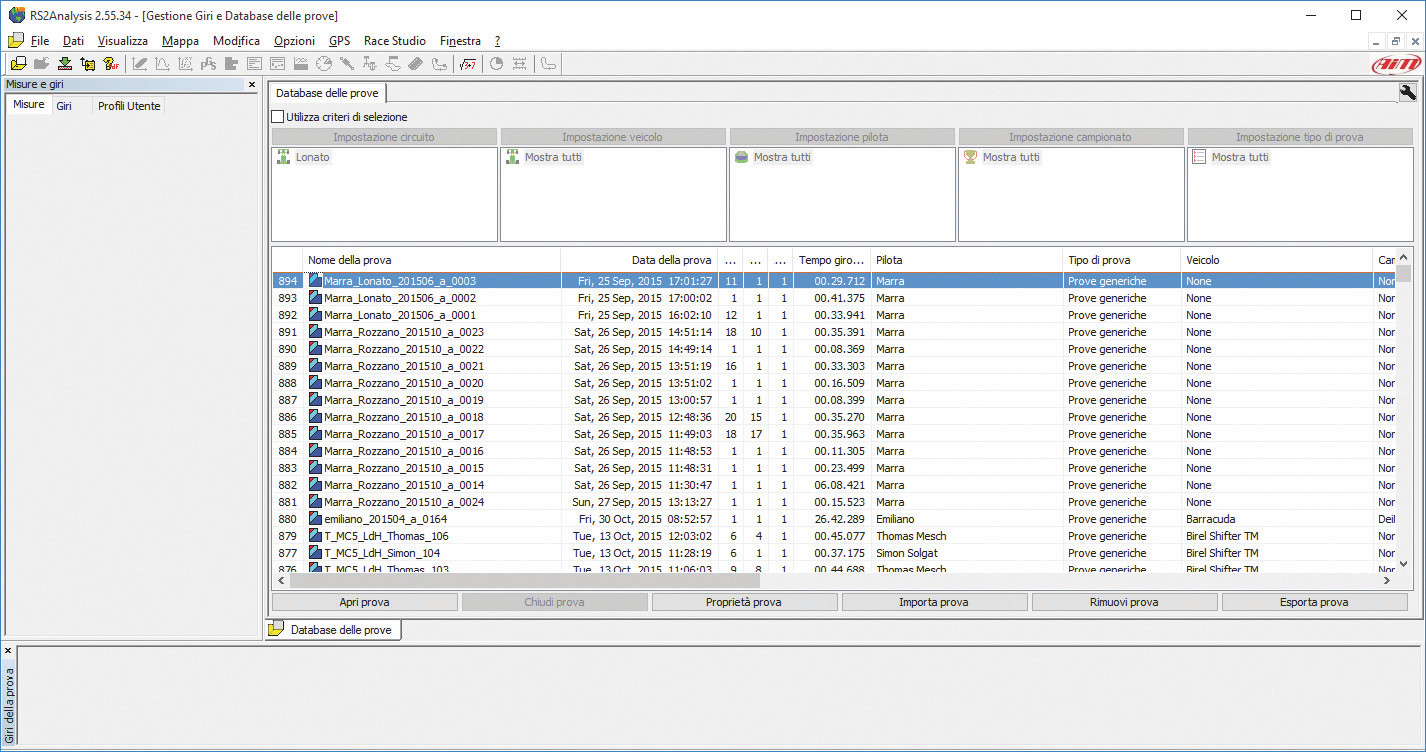This screenshot has width=1426, height=752.
Task: Click the list icon in the test type pane
Action: [1200, 157]
